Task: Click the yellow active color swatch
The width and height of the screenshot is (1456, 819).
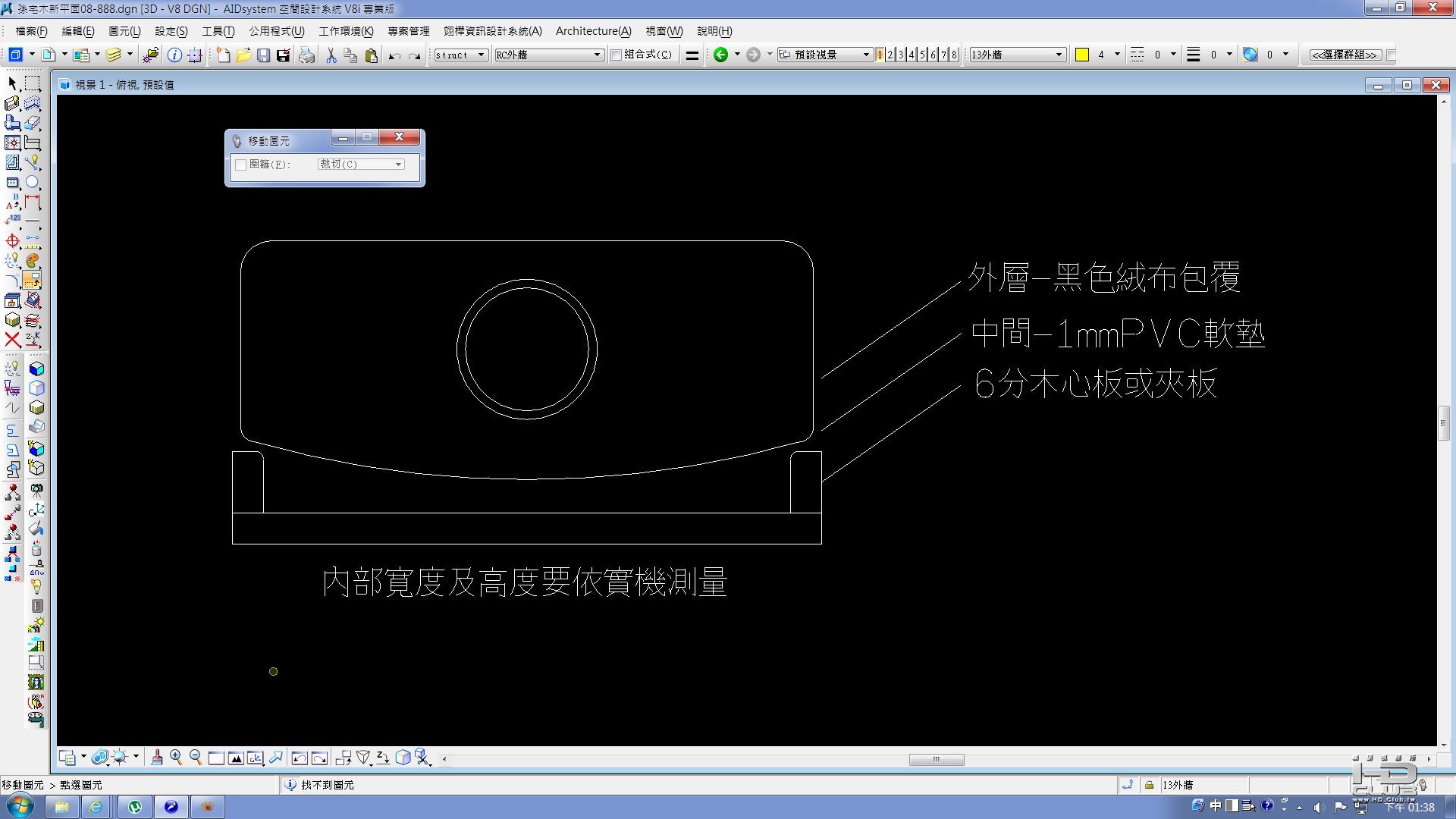Action: [x=1082, y=55]
